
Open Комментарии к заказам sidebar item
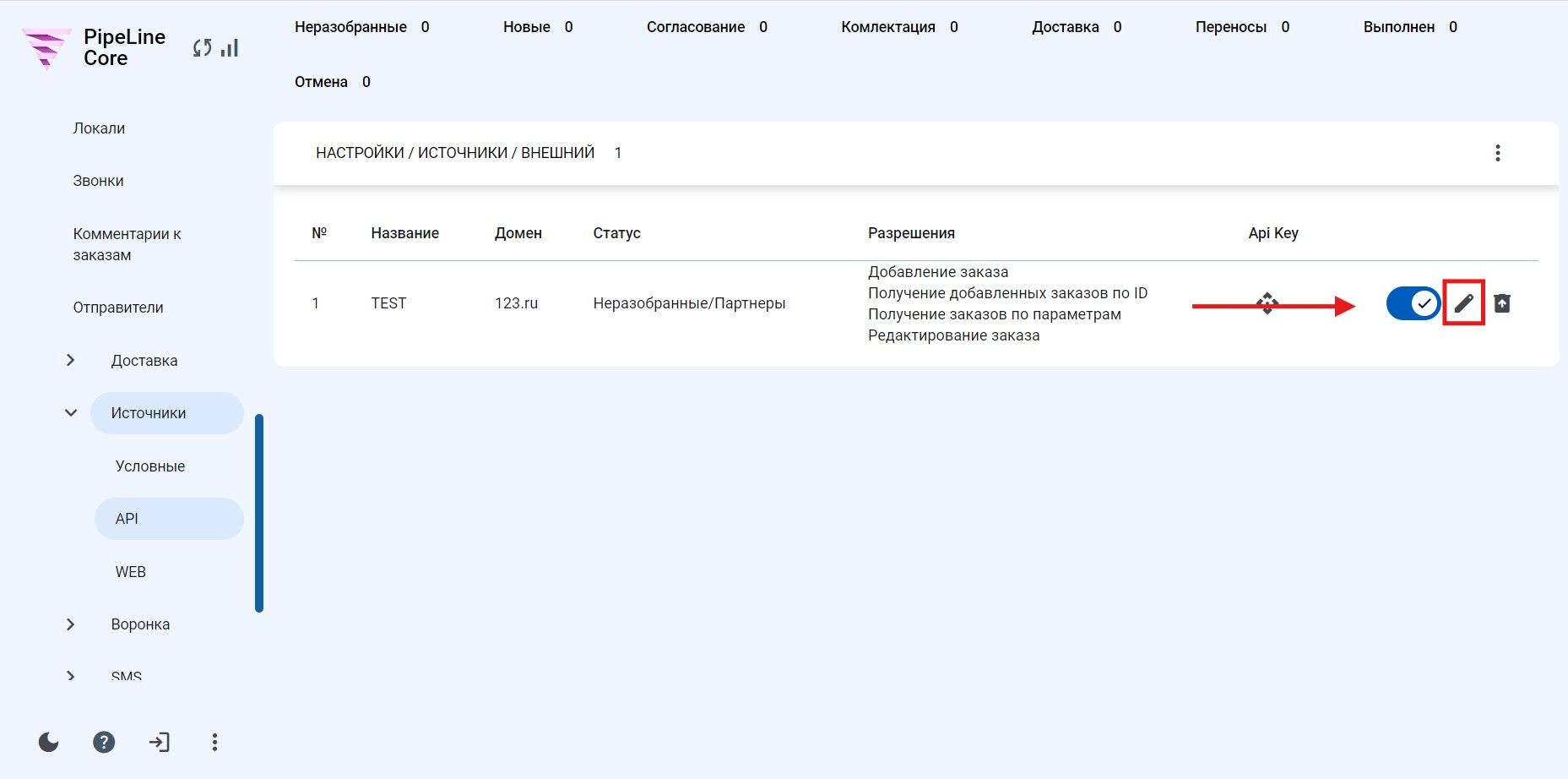pyautogui.click(x=127, y=244)
